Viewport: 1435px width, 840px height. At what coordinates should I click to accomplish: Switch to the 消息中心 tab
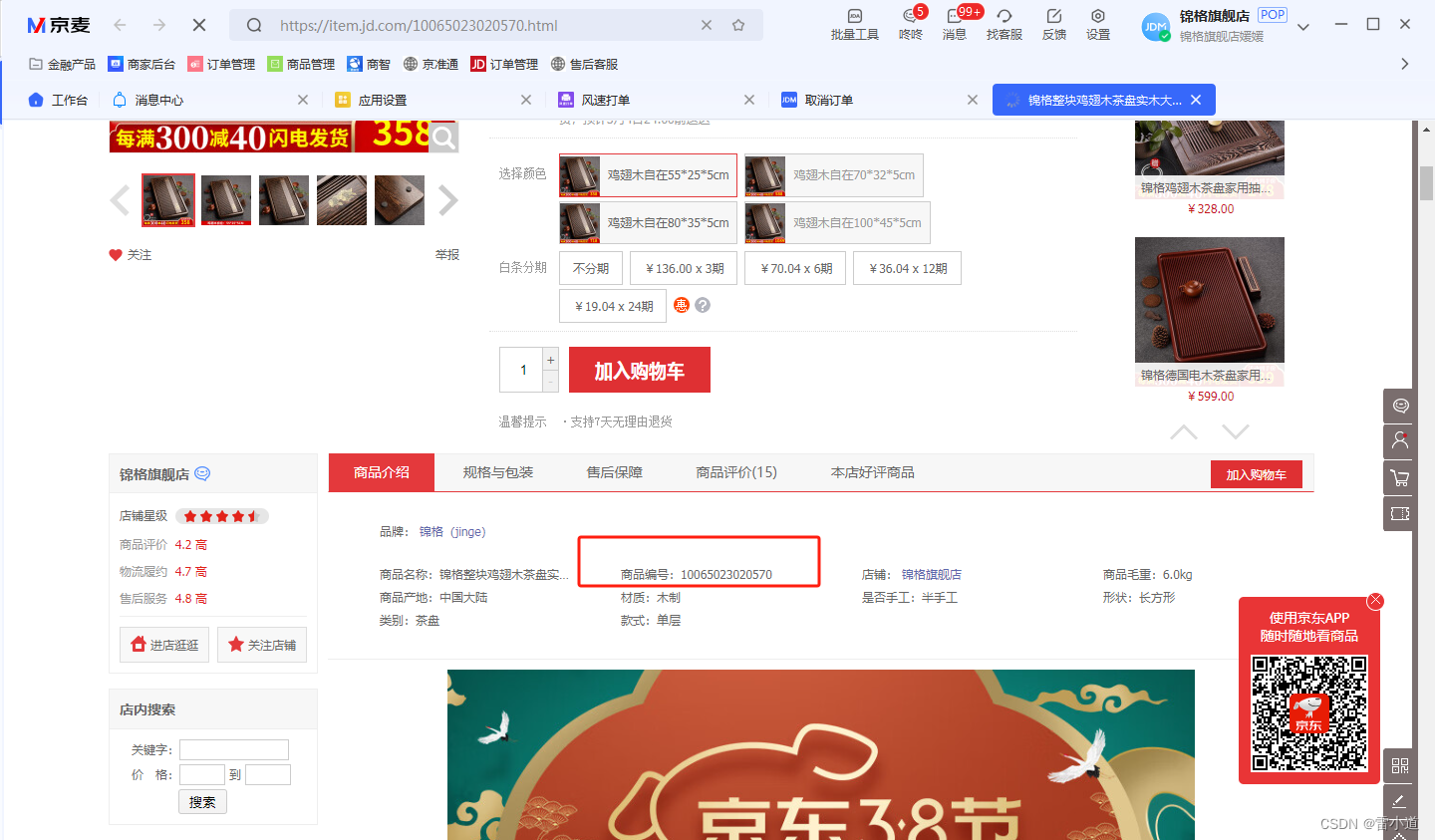(149, 100)
